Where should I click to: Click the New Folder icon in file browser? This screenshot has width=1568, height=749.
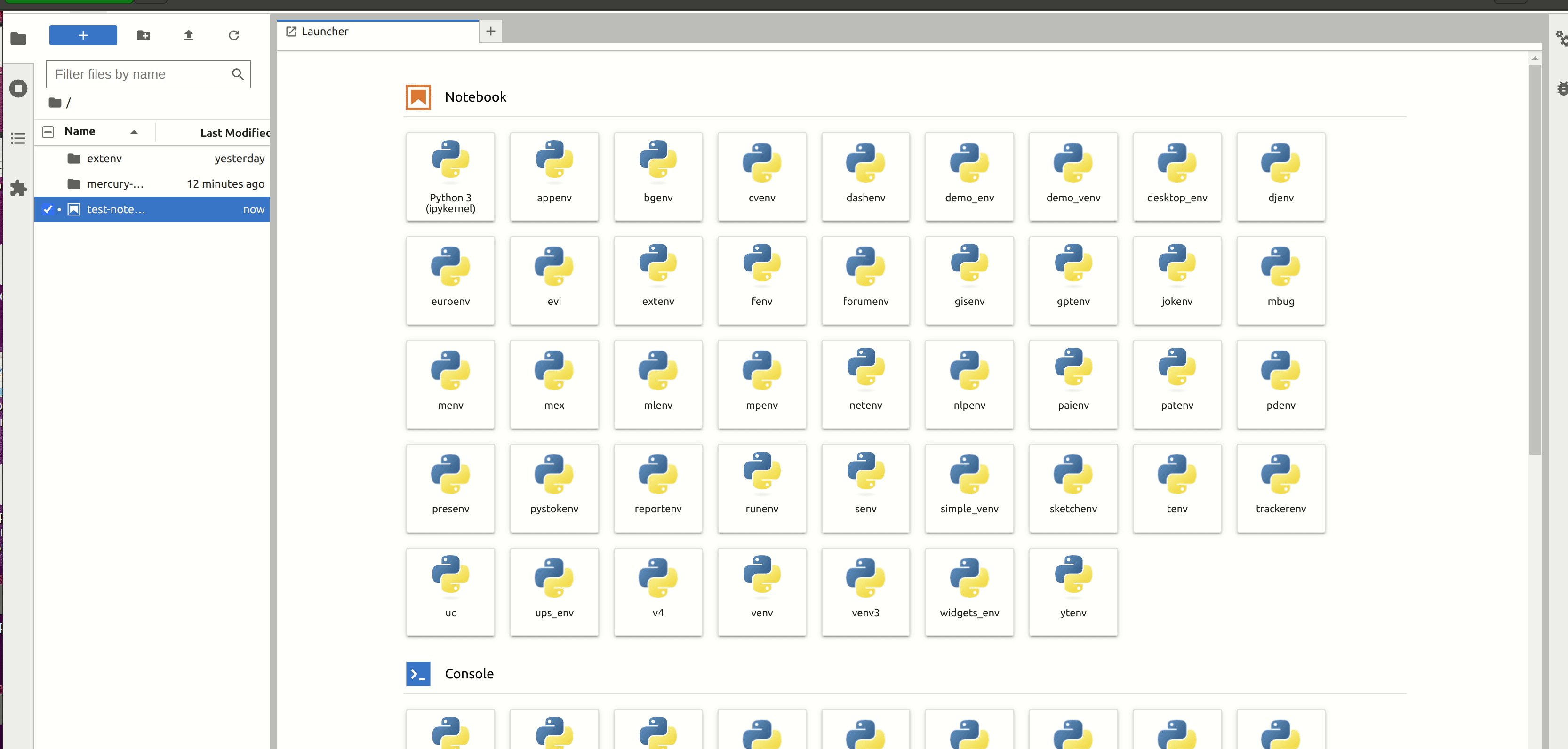tap(144, 35)
